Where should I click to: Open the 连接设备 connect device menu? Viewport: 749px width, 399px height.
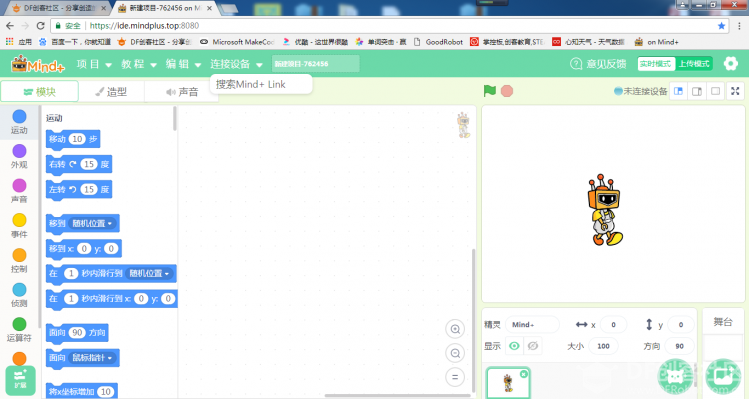(236, 64)
